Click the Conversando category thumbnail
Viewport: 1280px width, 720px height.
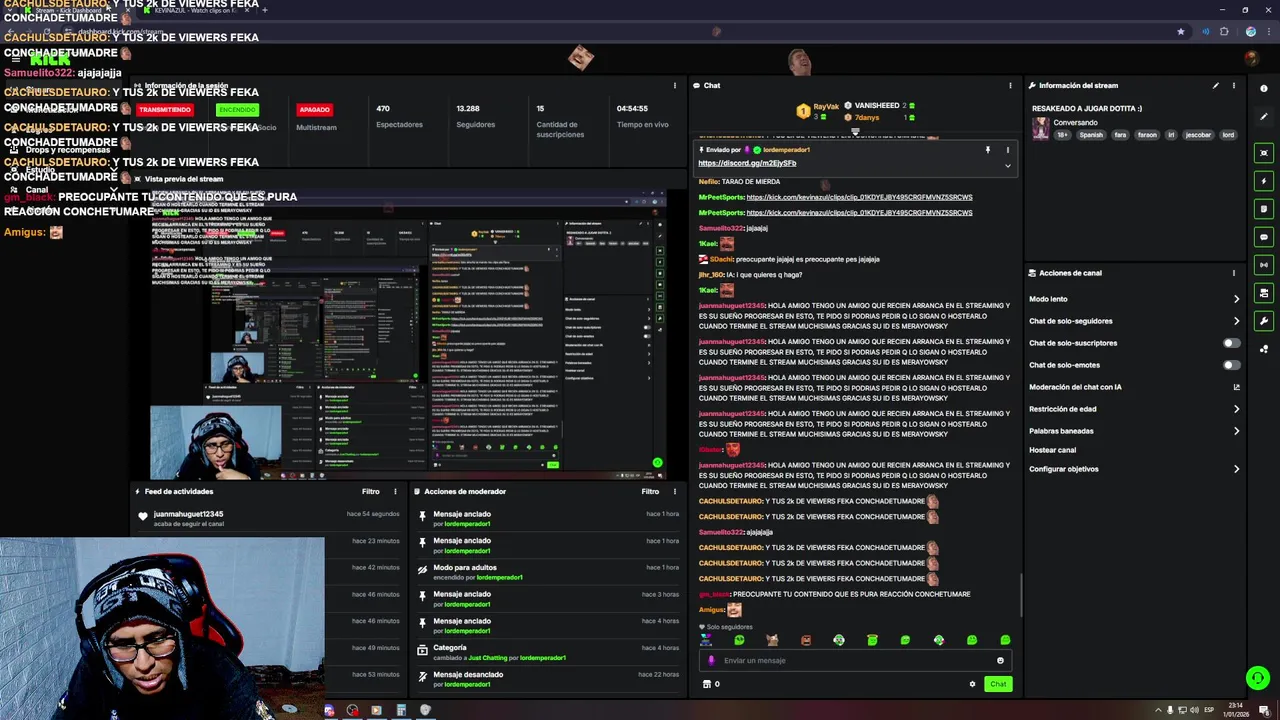pyautogui.click(x=1041, y=129)
